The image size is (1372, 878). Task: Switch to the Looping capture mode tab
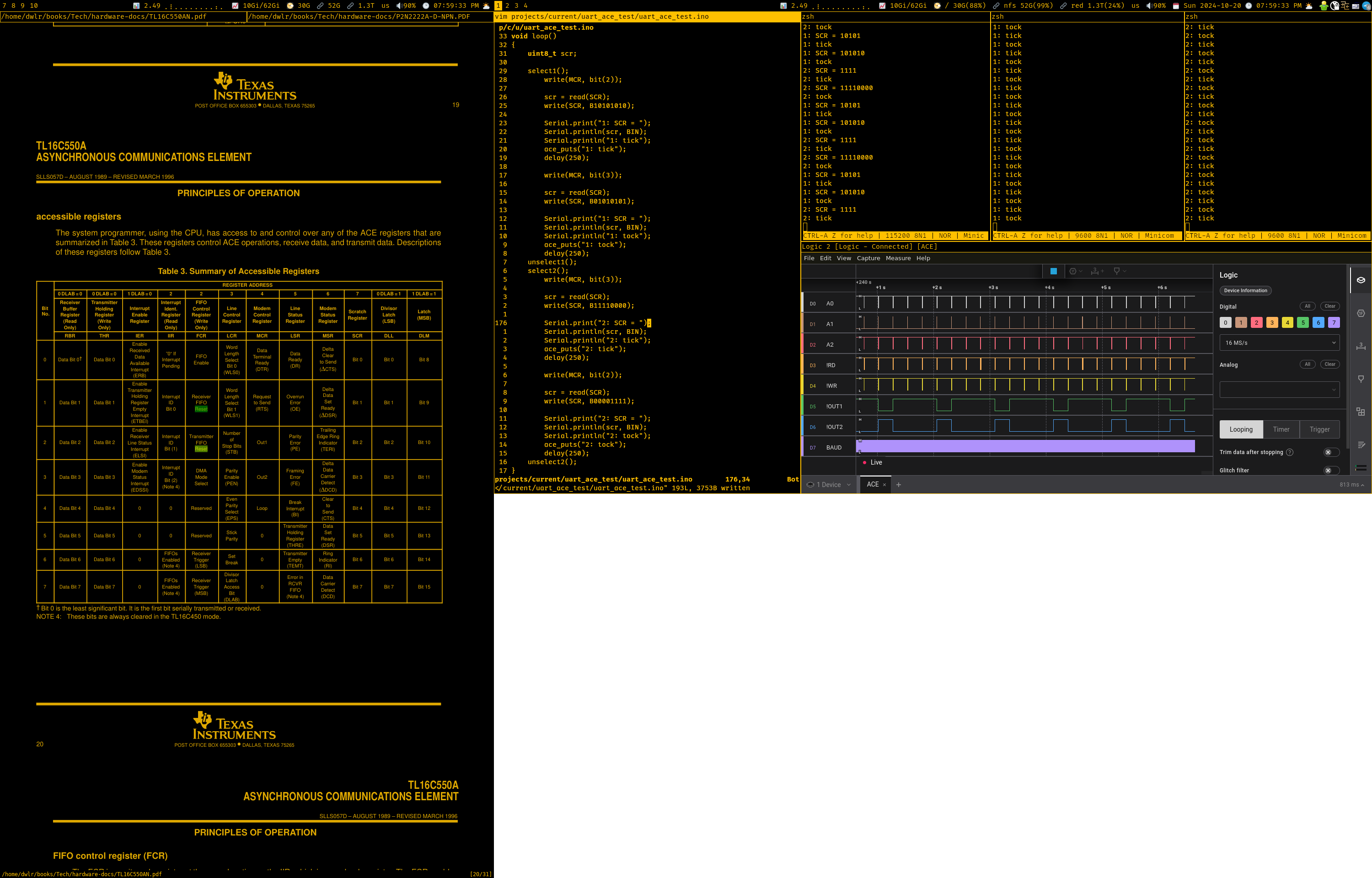point(1241,429)
